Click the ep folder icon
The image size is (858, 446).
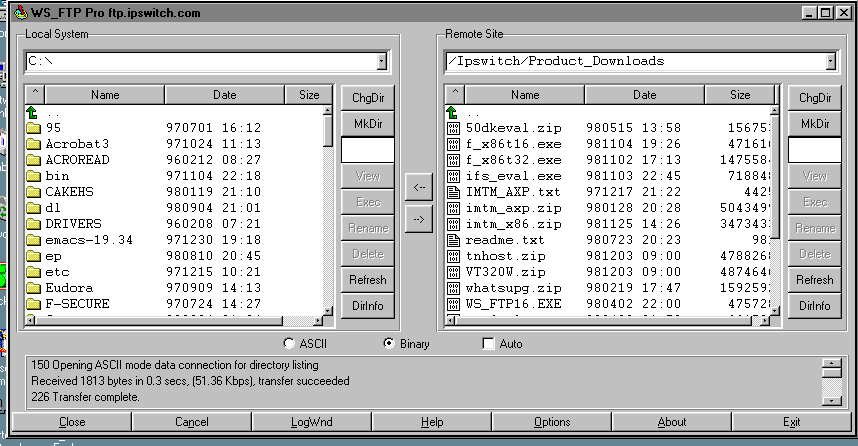33,256
